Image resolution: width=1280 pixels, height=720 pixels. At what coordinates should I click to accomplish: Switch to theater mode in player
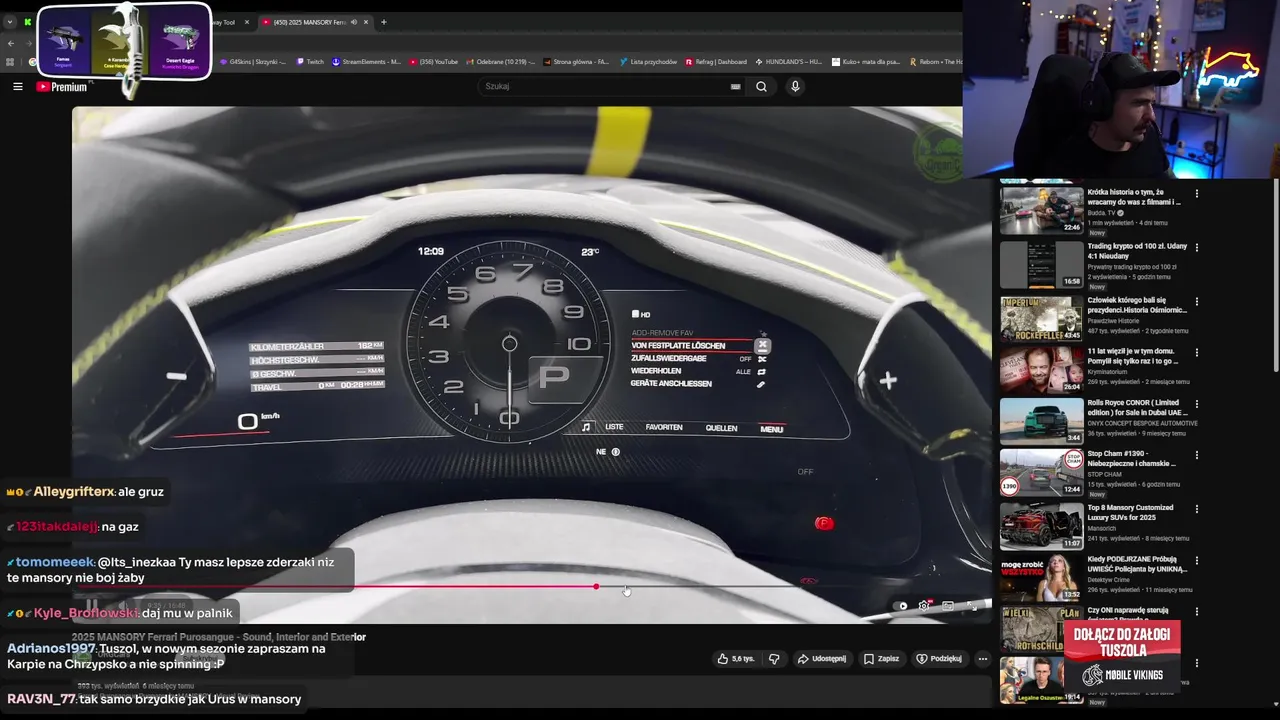[948, 606]
